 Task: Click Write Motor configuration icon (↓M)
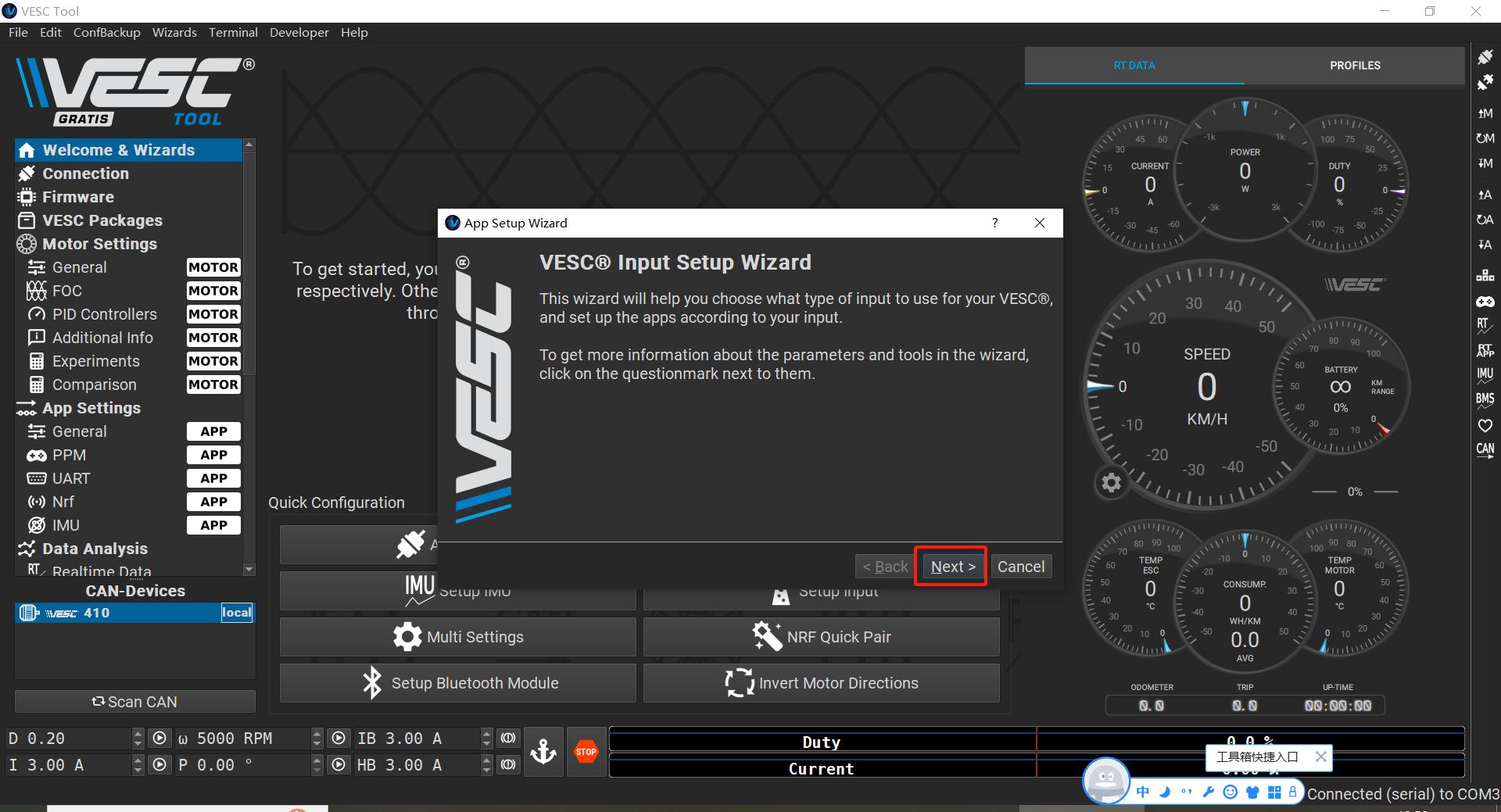click(x=1485, y=163)
